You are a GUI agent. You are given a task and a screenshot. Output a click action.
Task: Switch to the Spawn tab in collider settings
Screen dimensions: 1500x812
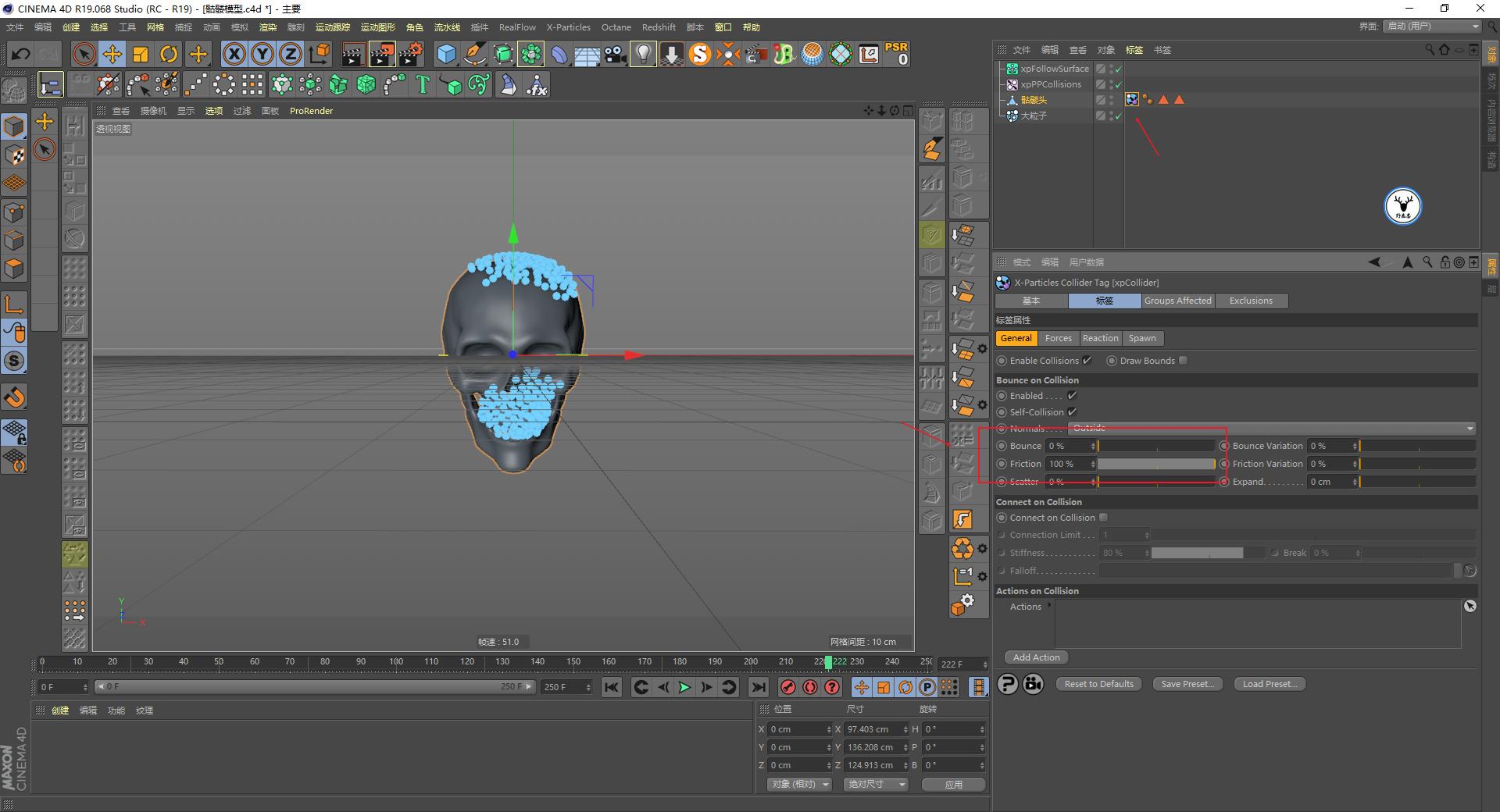[x=1142, y=338]
